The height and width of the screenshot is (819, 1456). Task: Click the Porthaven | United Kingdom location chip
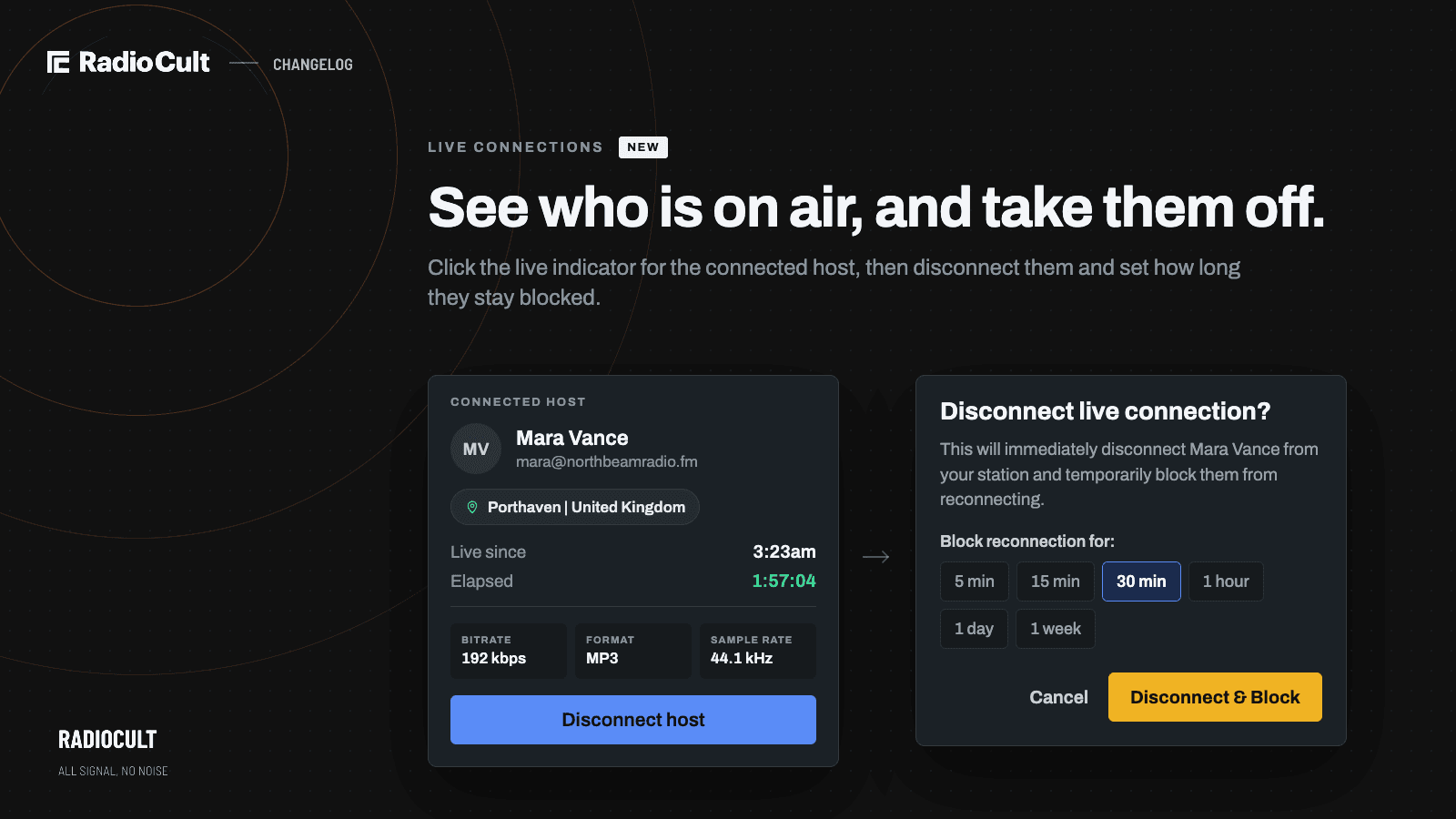pos(575,507)
